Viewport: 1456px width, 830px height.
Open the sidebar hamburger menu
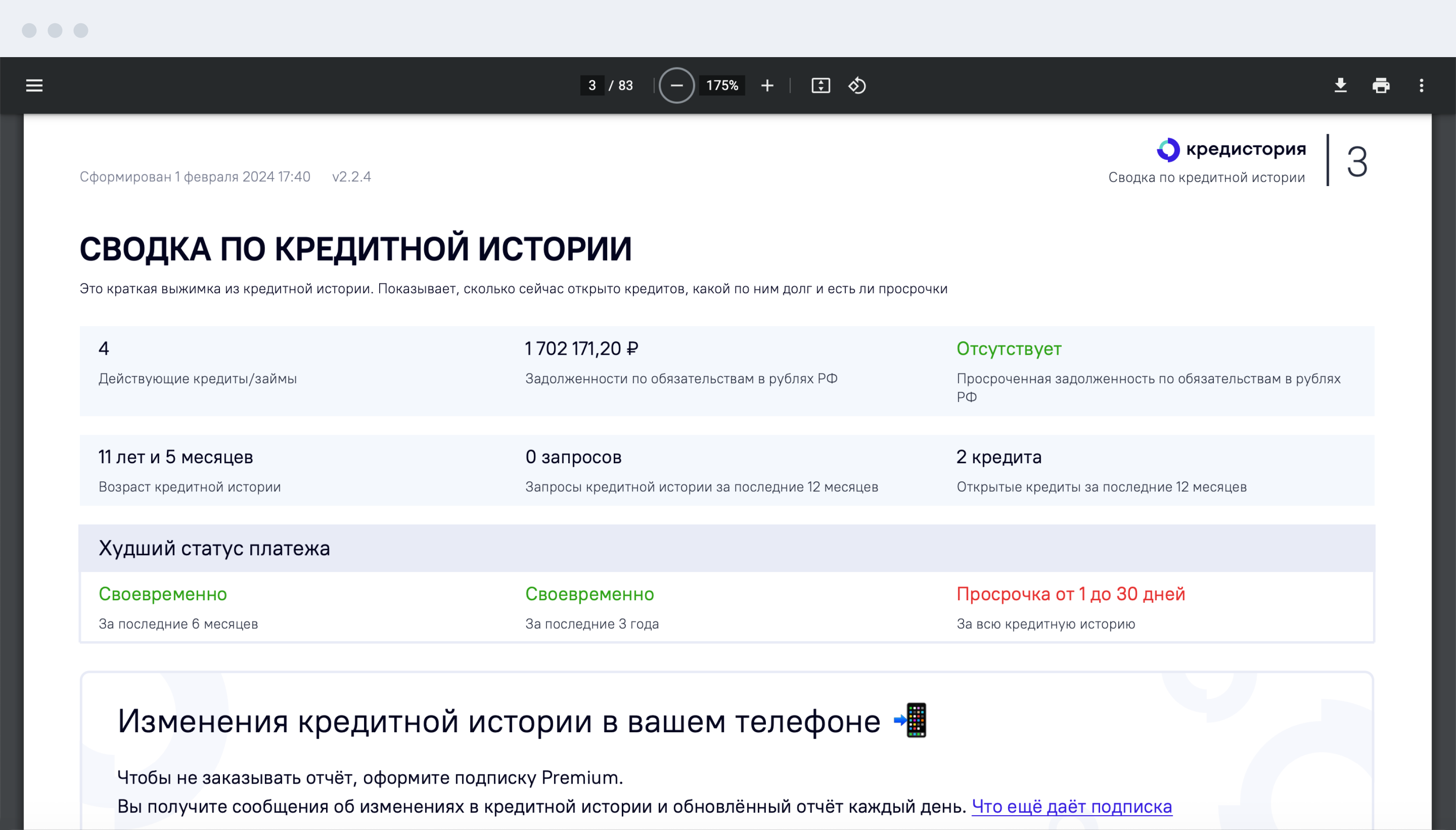[34, 86]
